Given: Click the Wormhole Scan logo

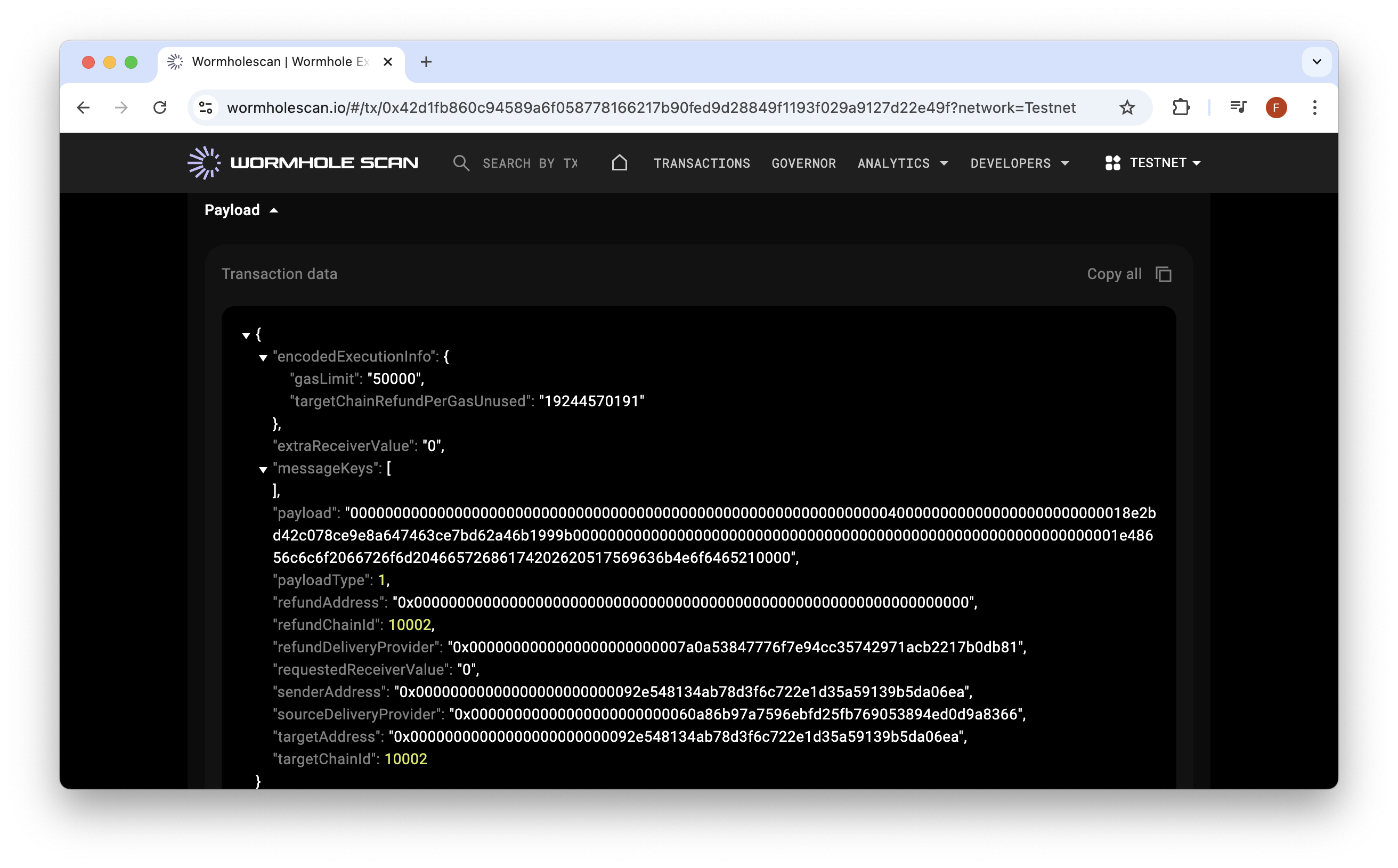Looking at the screenshot, I should tap(303, 163).
